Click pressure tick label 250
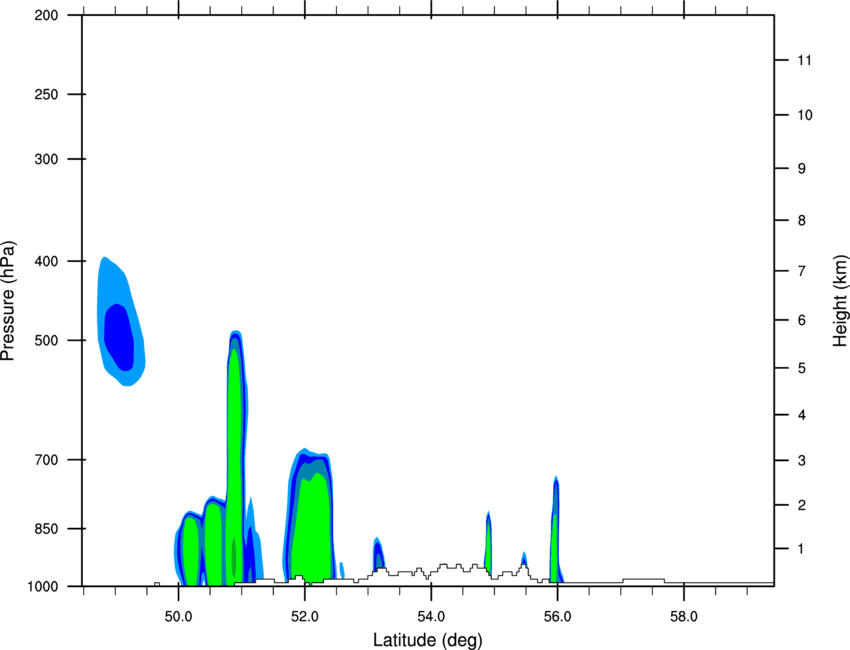 tap(46, 94)
